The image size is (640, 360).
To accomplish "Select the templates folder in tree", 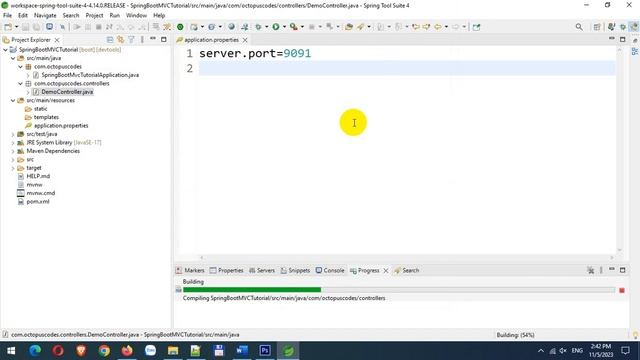I will click(46, 117).
